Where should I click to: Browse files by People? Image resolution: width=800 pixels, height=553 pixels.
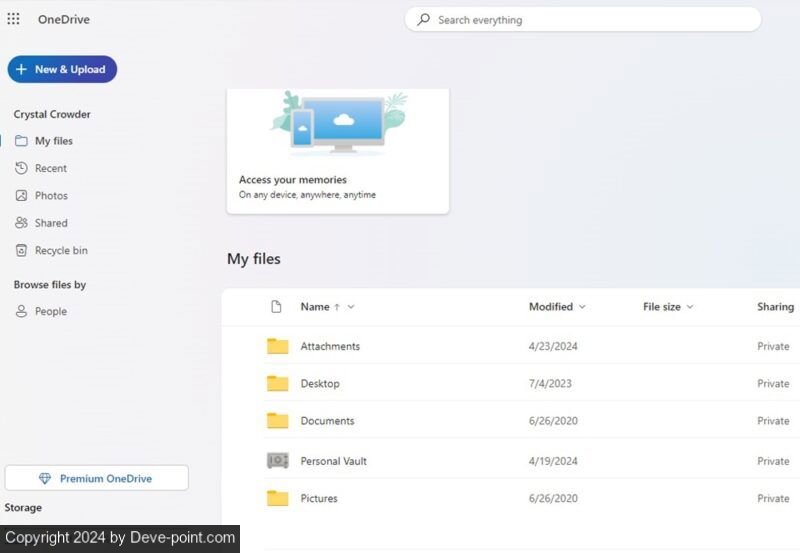[51, 312]
